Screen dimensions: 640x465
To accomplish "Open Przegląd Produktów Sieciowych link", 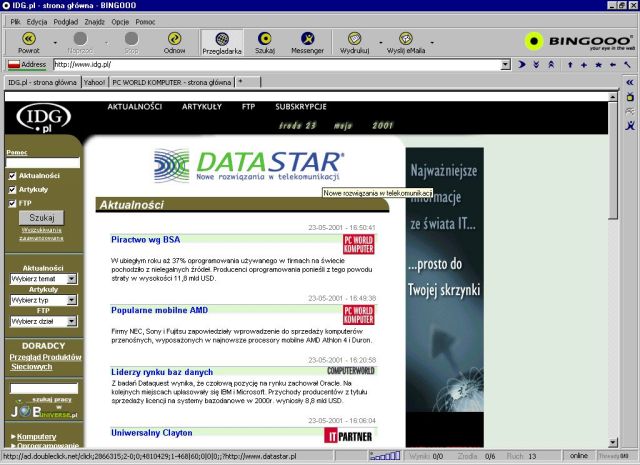I will pyautogui.click(x=45, y=362).
